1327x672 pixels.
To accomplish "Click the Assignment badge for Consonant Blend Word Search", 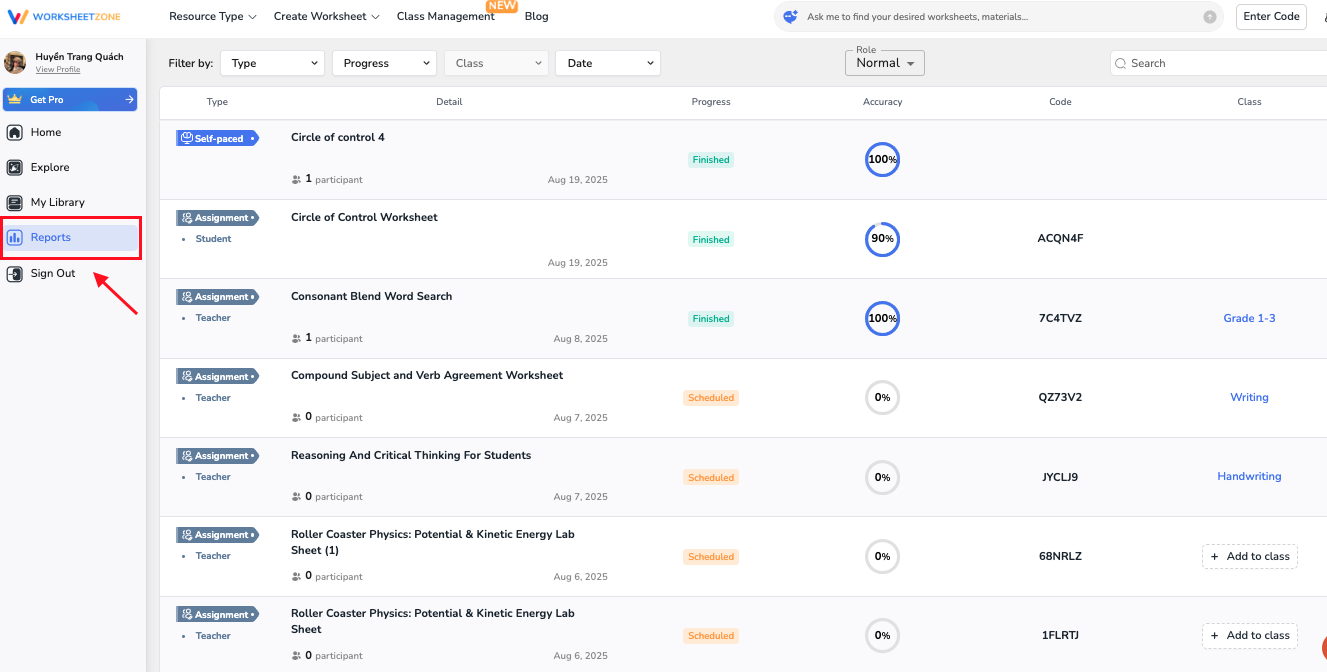I will click(x=217, y=297).
